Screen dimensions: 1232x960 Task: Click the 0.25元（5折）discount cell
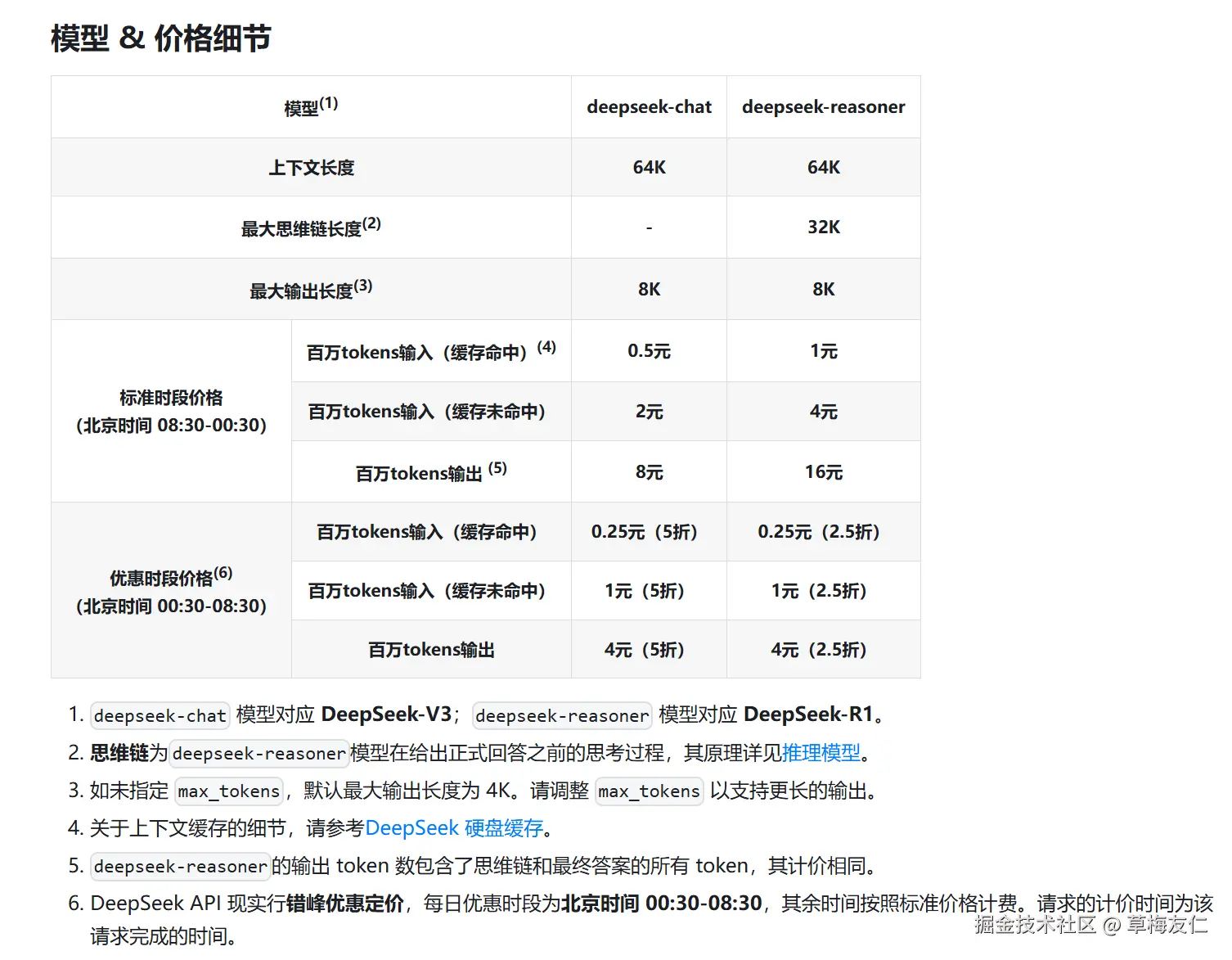click(x=644, y=532)
